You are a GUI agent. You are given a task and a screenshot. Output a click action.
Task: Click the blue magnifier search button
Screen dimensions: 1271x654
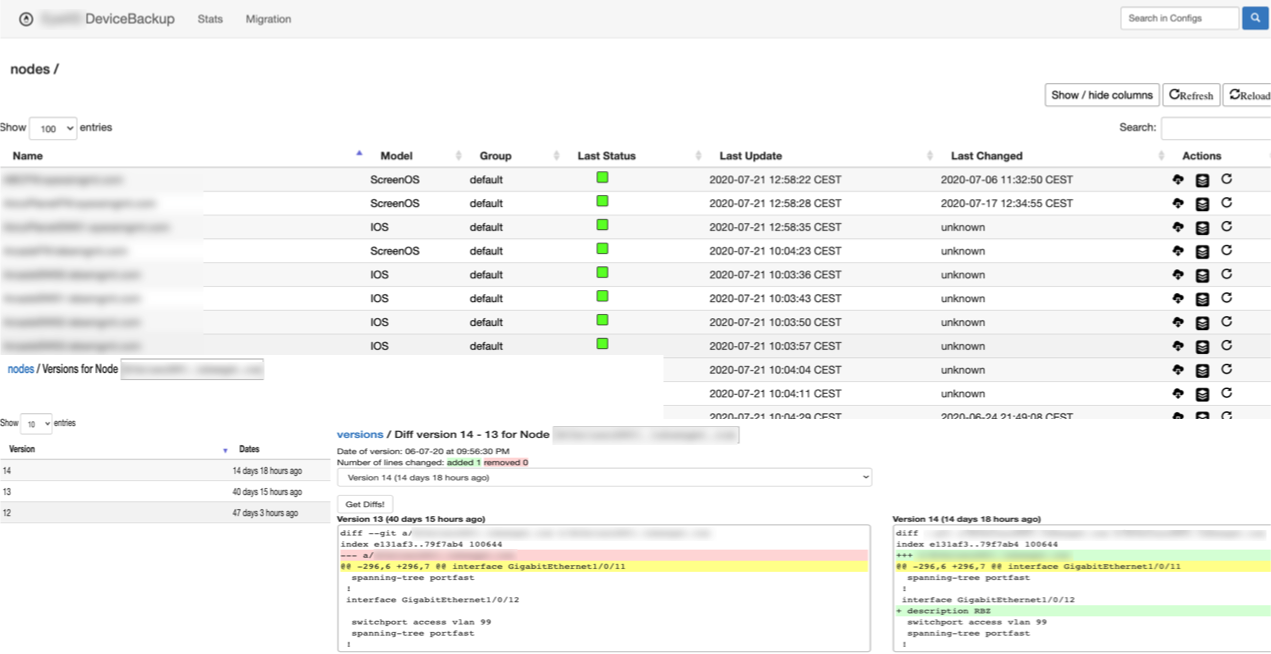(1255, 18)
